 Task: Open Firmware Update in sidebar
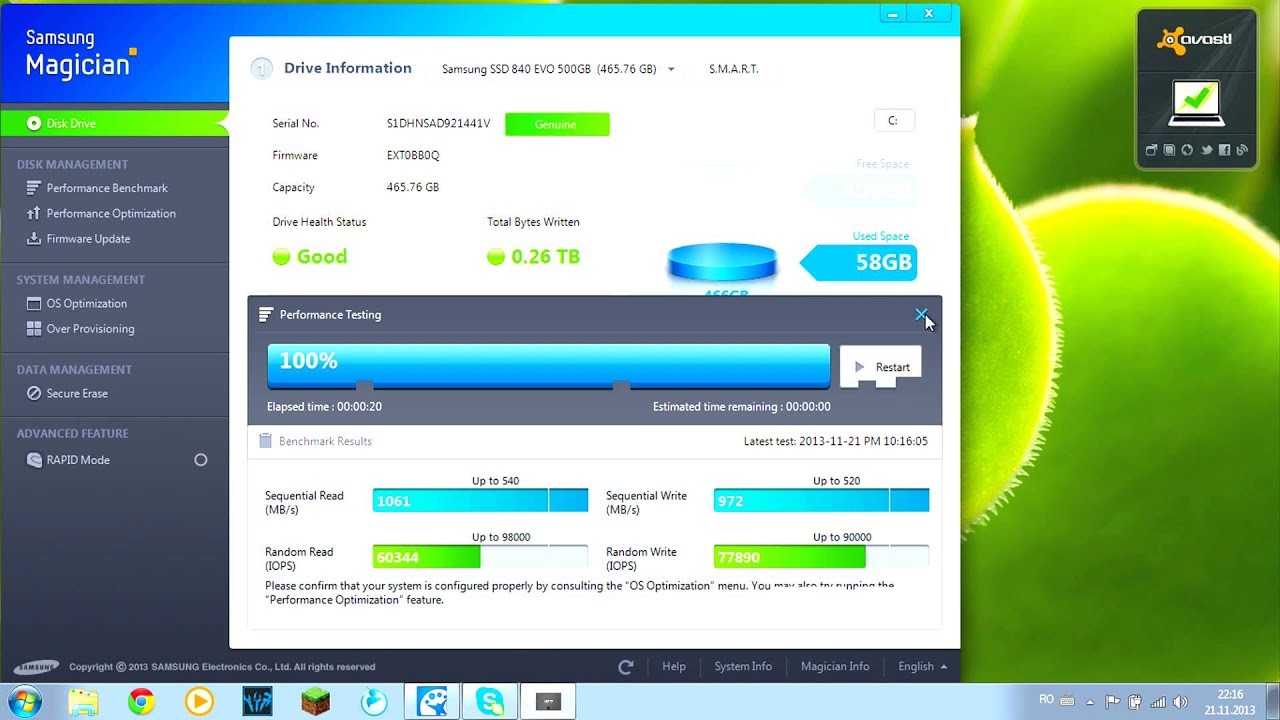tap(88, 239)
